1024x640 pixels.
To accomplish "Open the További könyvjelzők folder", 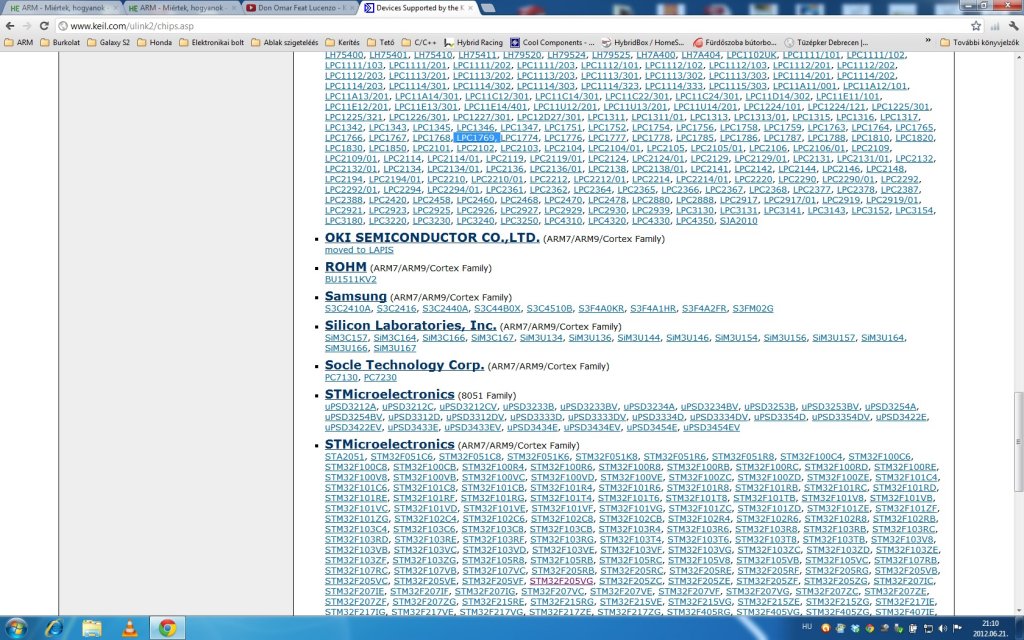I will tap(979, 42).
